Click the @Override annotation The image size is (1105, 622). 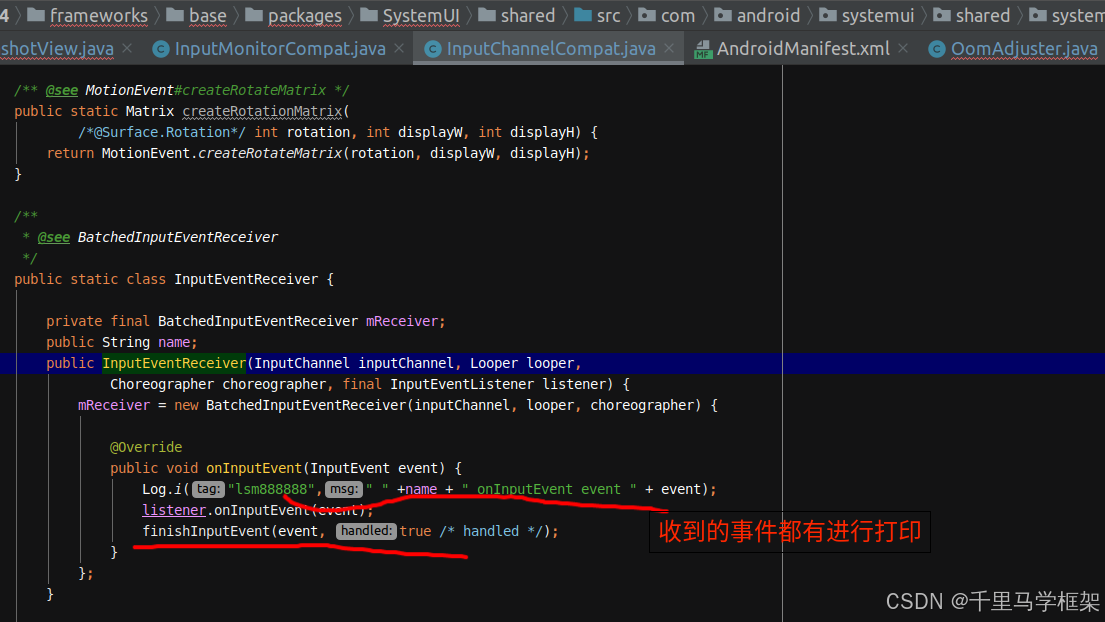coord(146,447)
